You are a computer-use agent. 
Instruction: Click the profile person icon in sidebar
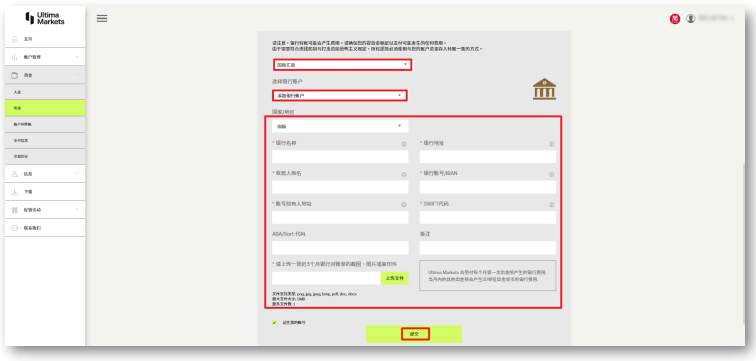(14, 174)
